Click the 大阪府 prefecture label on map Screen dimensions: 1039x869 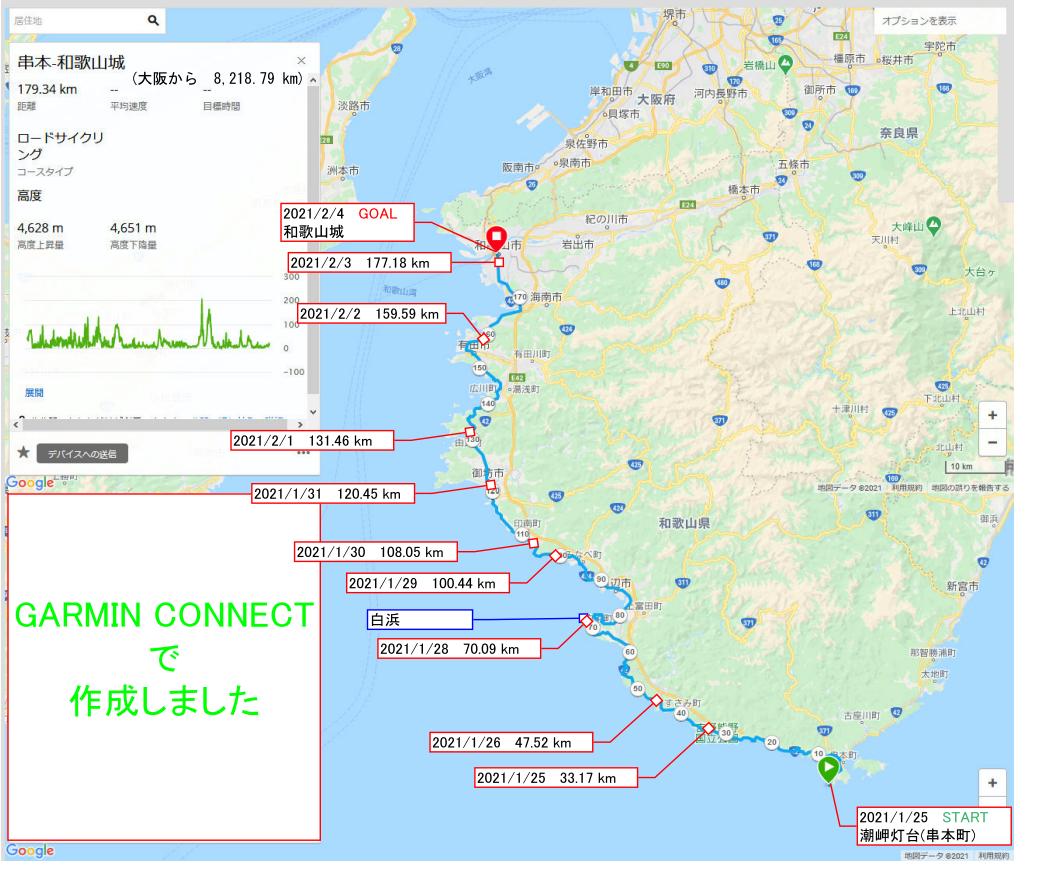[x=656, y=99]
